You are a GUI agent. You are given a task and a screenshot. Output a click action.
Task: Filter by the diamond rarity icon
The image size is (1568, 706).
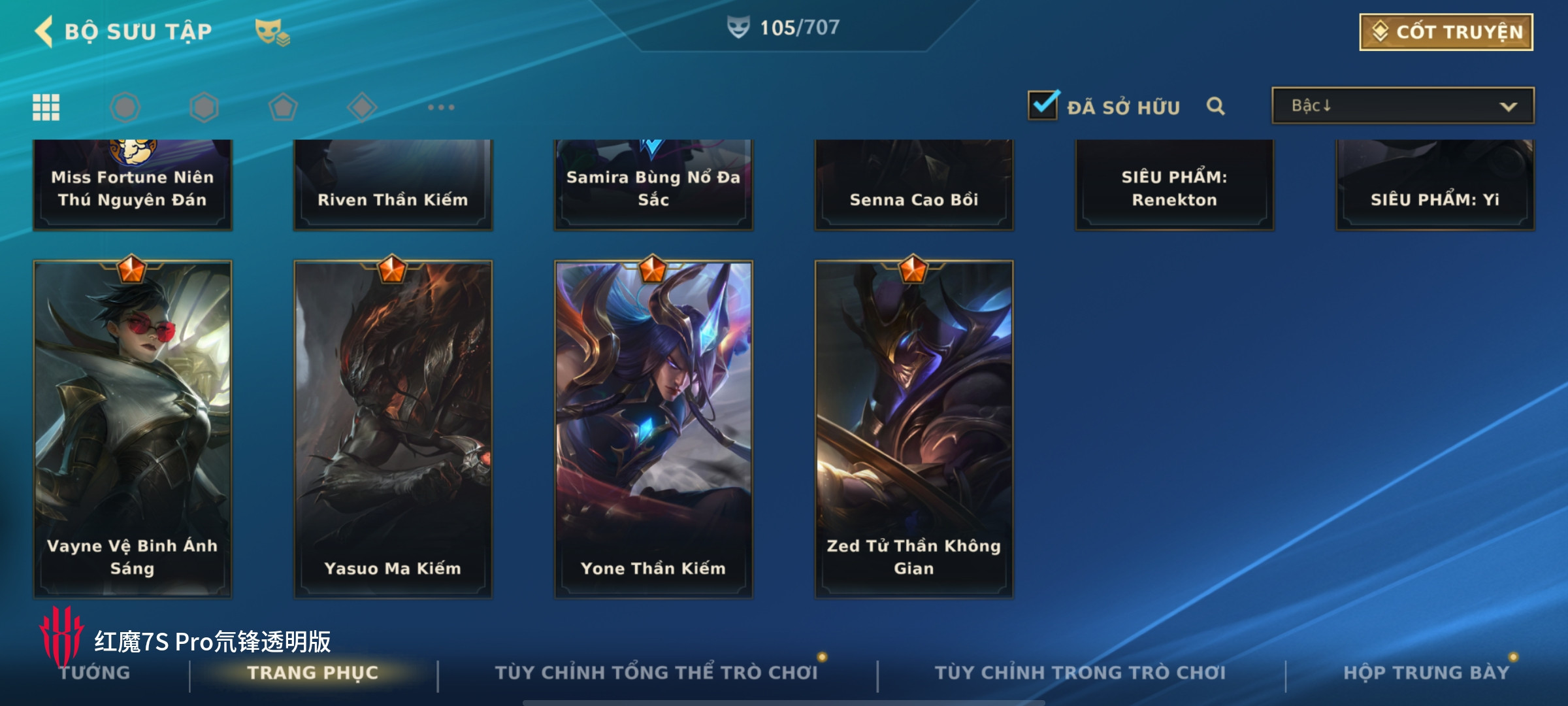tap(362, 107)
